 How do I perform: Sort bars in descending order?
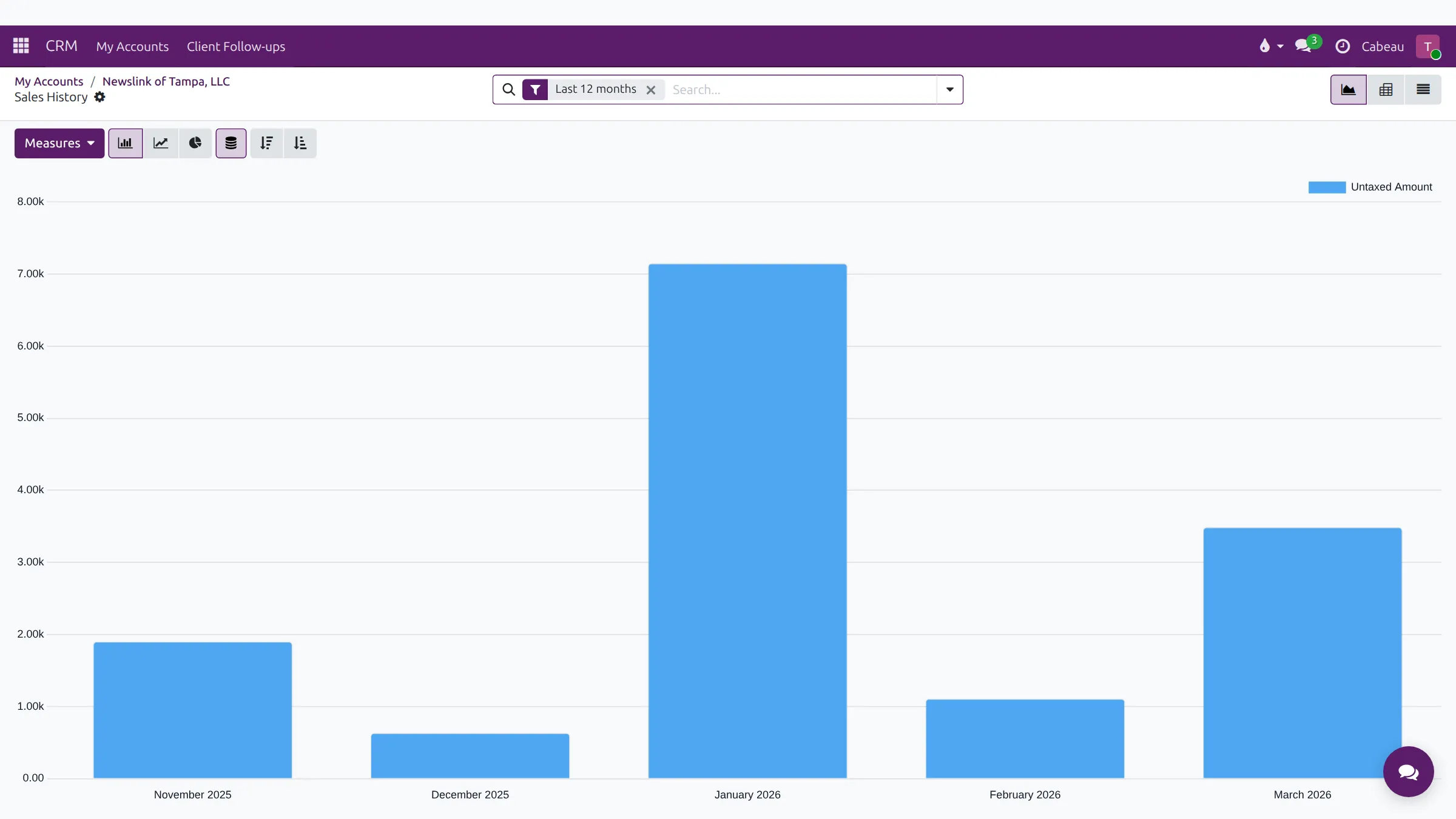tap(267, 143)
